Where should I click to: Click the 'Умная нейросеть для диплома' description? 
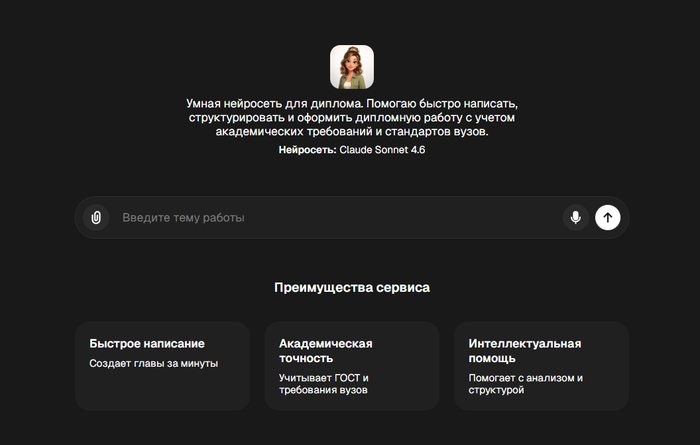[x=352, y=117]
